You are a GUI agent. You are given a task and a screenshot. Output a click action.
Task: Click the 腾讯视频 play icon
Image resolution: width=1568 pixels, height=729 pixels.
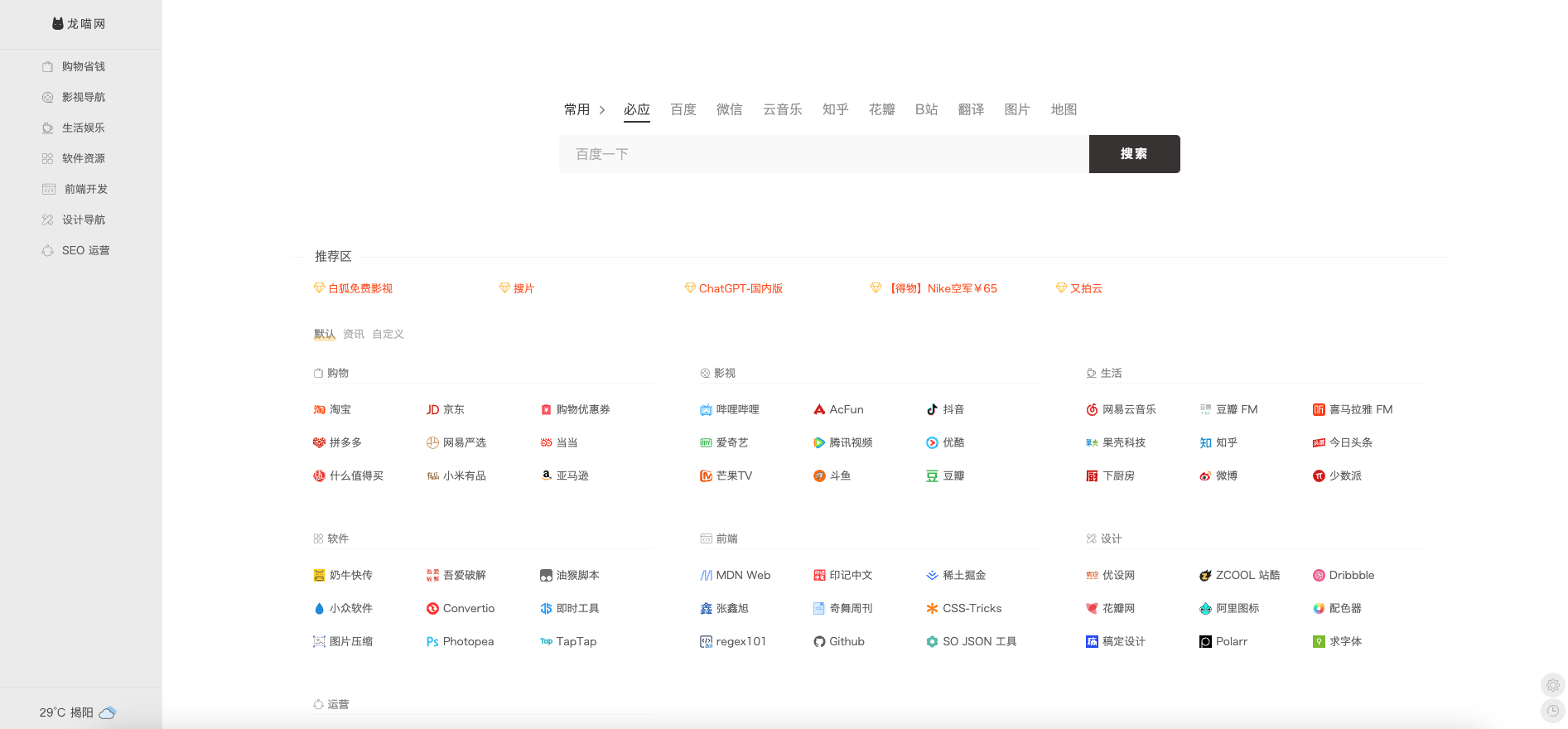[x=819, y=442]
